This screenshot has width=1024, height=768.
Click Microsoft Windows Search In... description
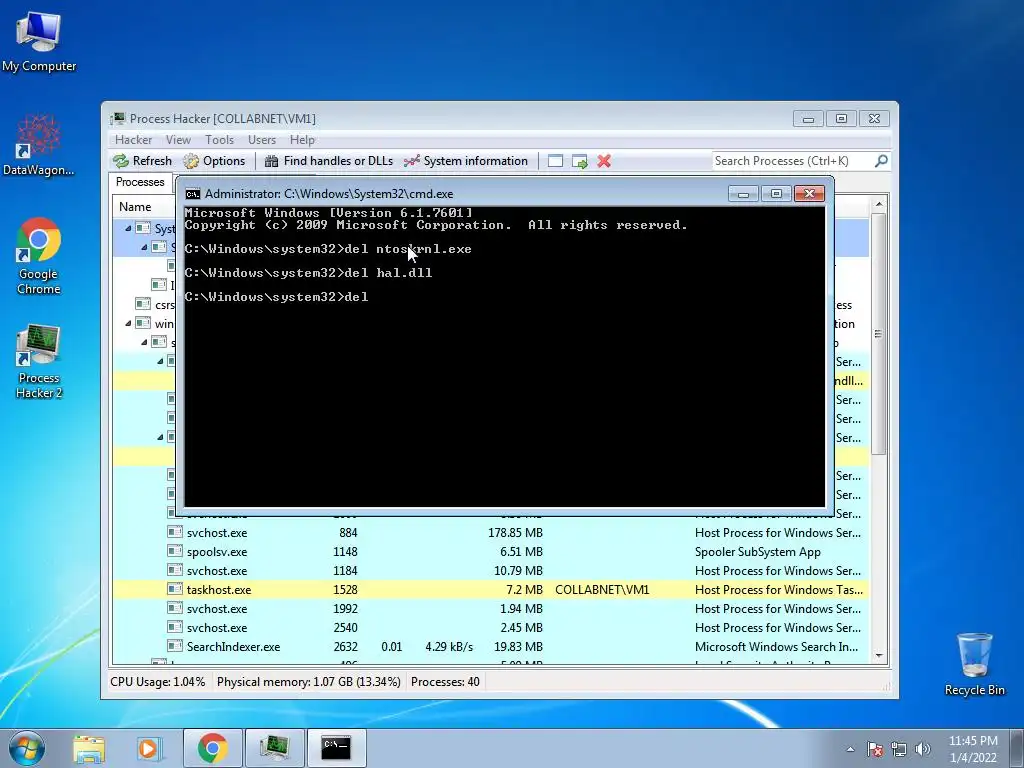[776, 647]
